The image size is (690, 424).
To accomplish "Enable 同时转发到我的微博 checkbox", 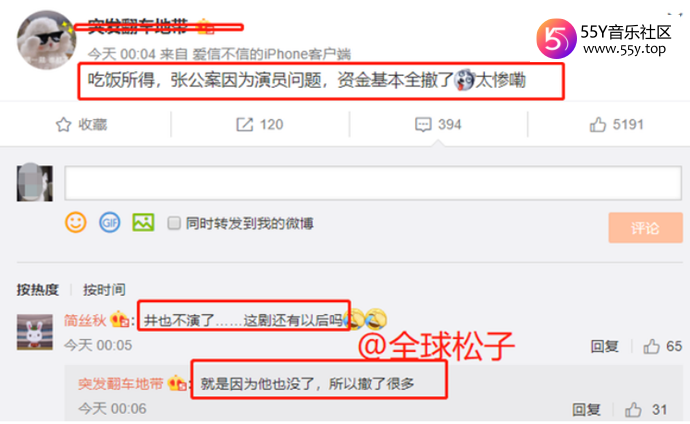I will pyautogui.click(x=174, y=223).
